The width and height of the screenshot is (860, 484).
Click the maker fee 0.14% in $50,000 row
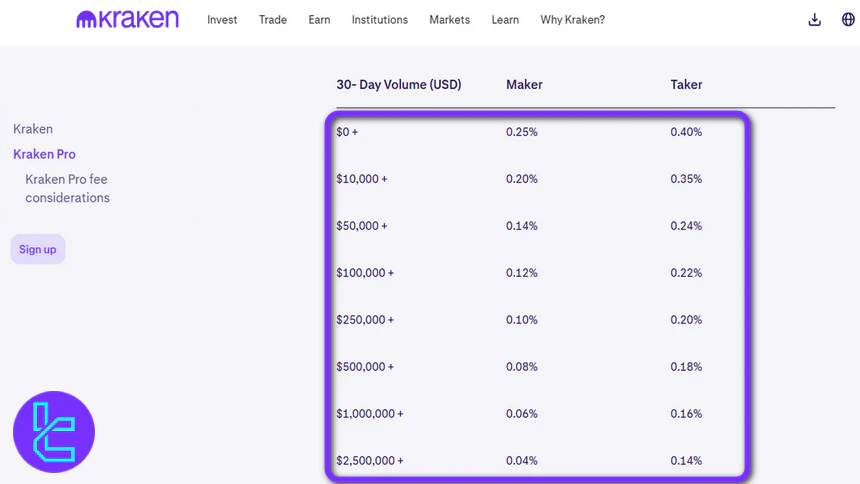(x=522, y=226)
